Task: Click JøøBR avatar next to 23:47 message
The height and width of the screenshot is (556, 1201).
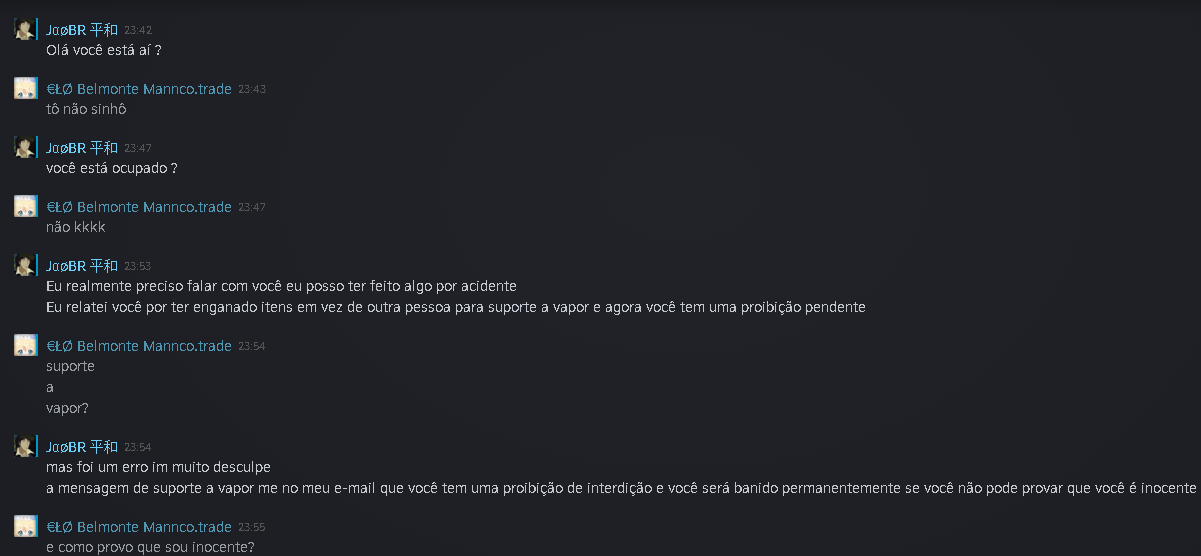Action: tap(25, 147)
